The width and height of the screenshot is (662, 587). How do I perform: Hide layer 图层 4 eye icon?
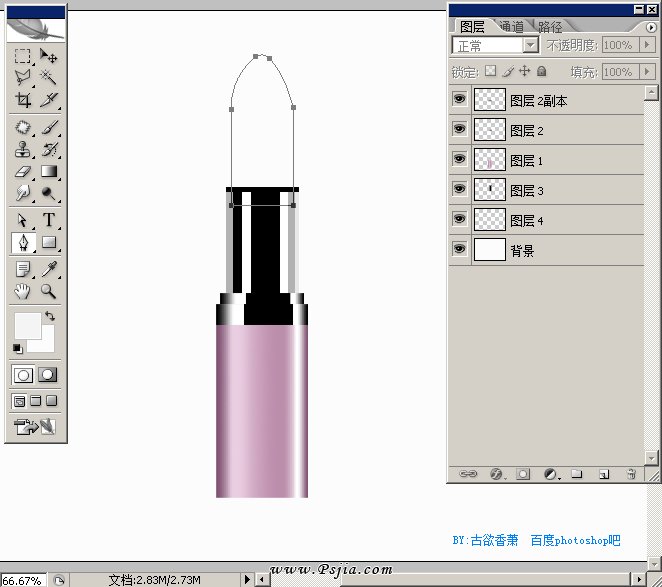pos(460,219)
